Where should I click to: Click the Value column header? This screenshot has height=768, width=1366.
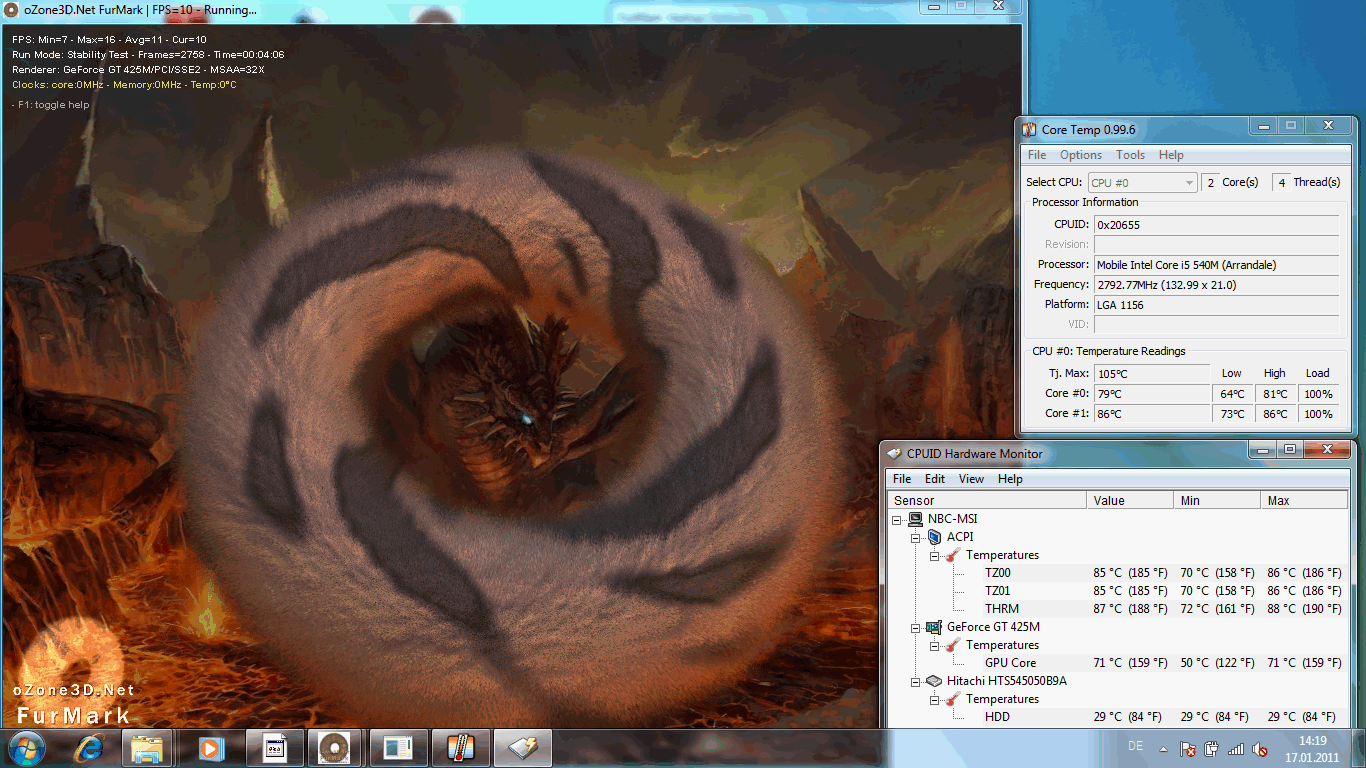[1130, 501]
